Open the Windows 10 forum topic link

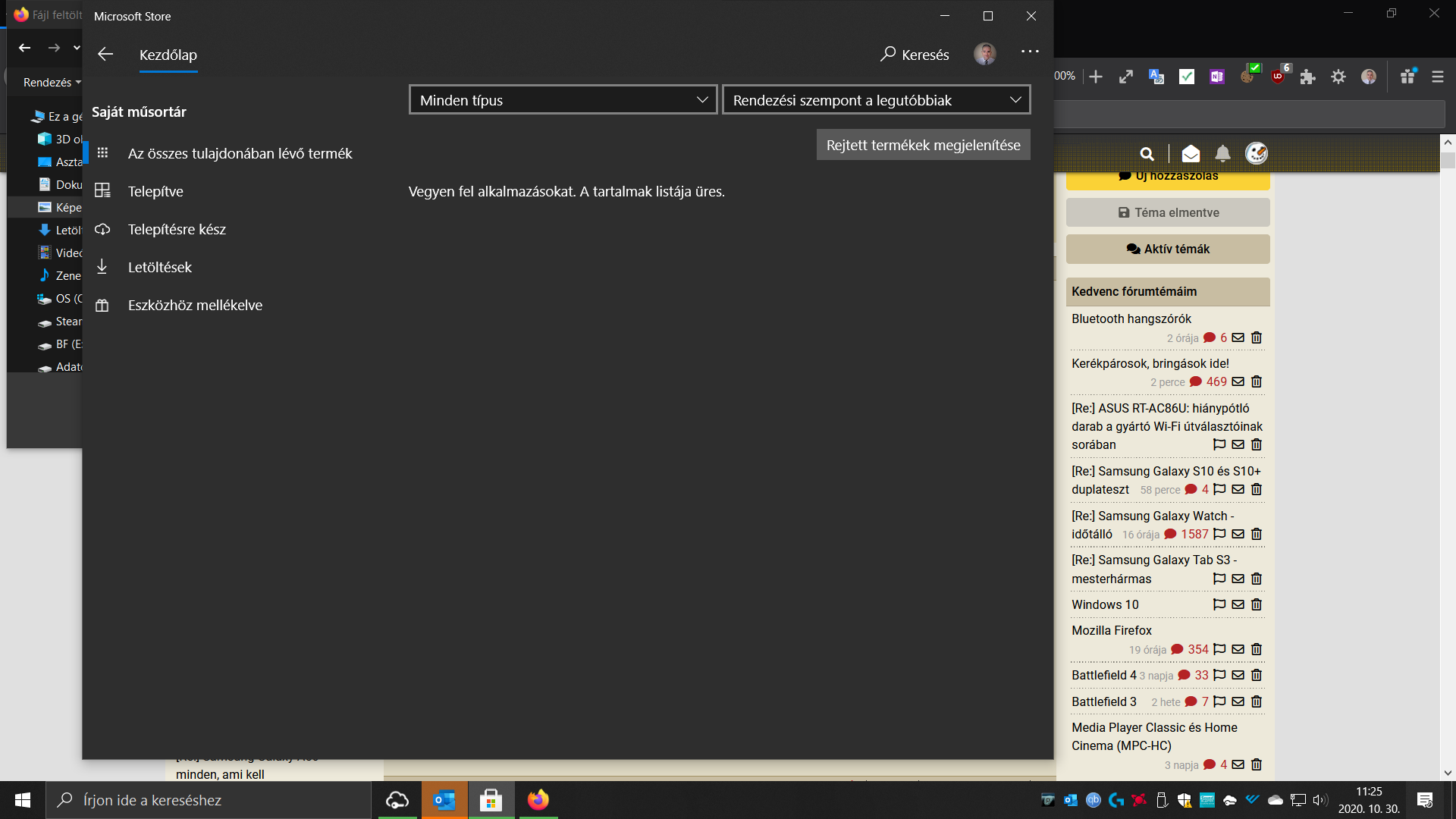(1105, 604)
